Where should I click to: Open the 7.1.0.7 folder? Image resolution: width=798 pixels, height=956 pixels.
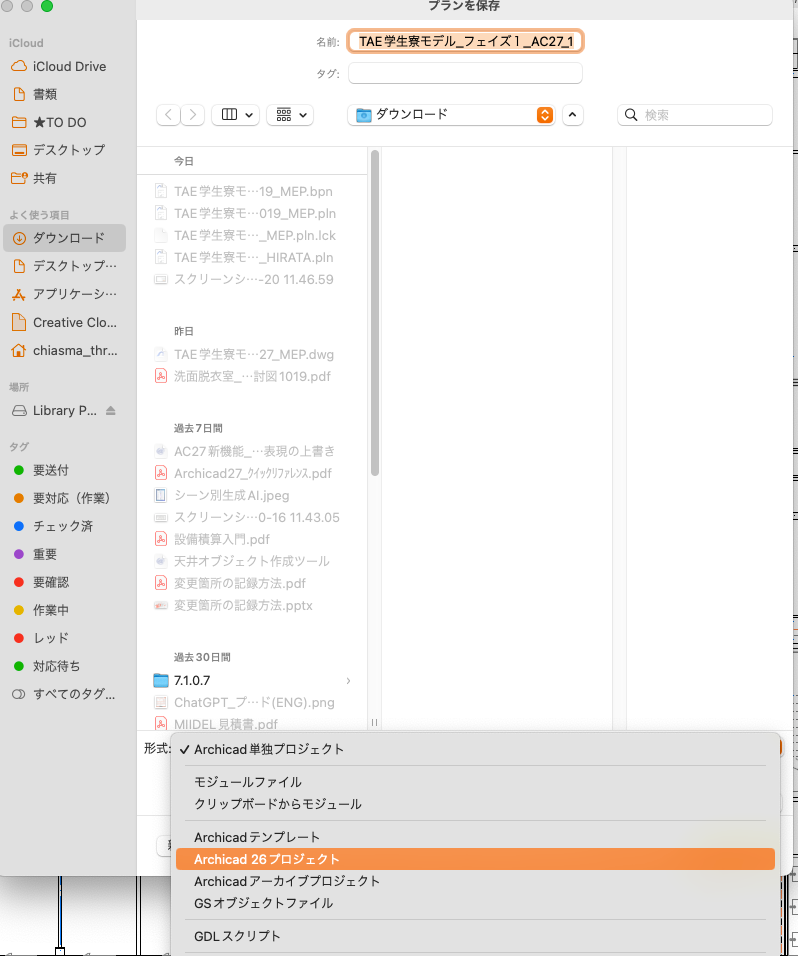[253, 680]
